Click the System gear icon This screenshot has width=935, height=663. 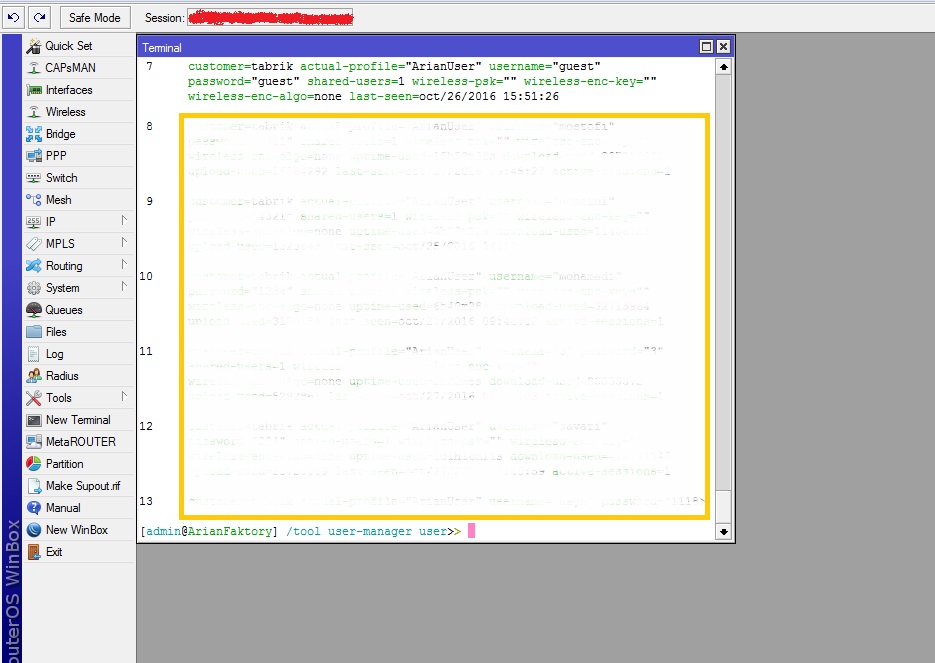34,288
